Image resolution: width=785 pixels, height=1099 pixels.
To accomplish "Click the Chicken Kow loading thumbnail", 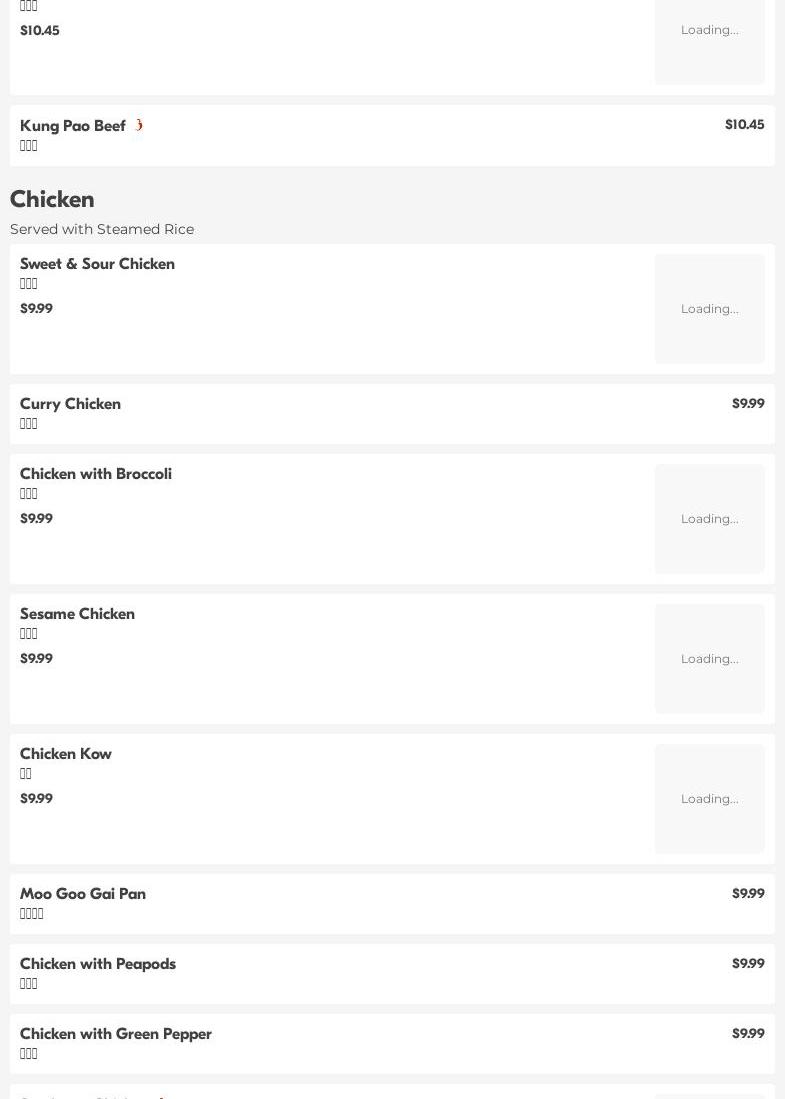I will click(x=709, y=799).
